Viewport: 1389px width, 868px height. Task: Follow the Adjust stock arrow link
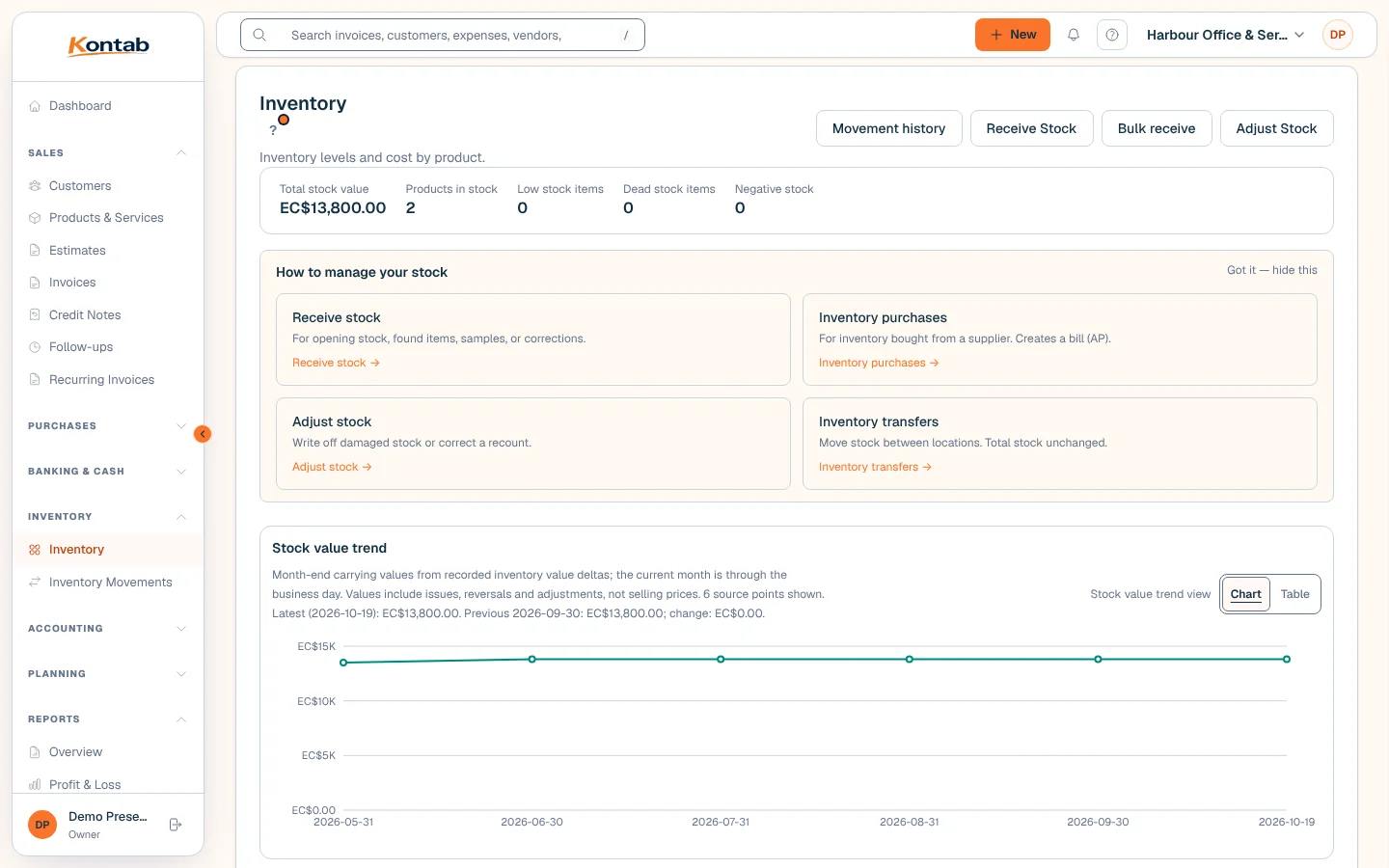332,467
